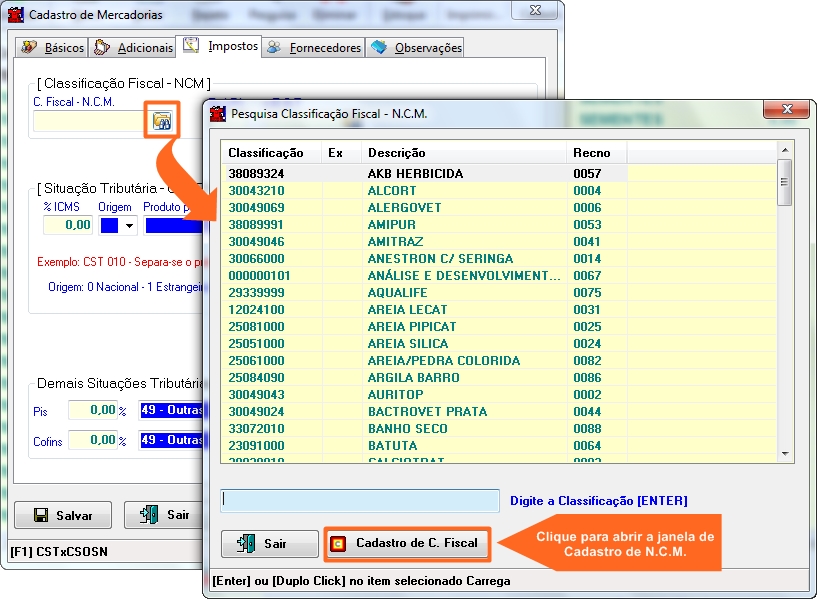Click the door icon on Pesquisa Sair button
The height and width of the screenshot is (599, 817).
click(x=245, y=543)
